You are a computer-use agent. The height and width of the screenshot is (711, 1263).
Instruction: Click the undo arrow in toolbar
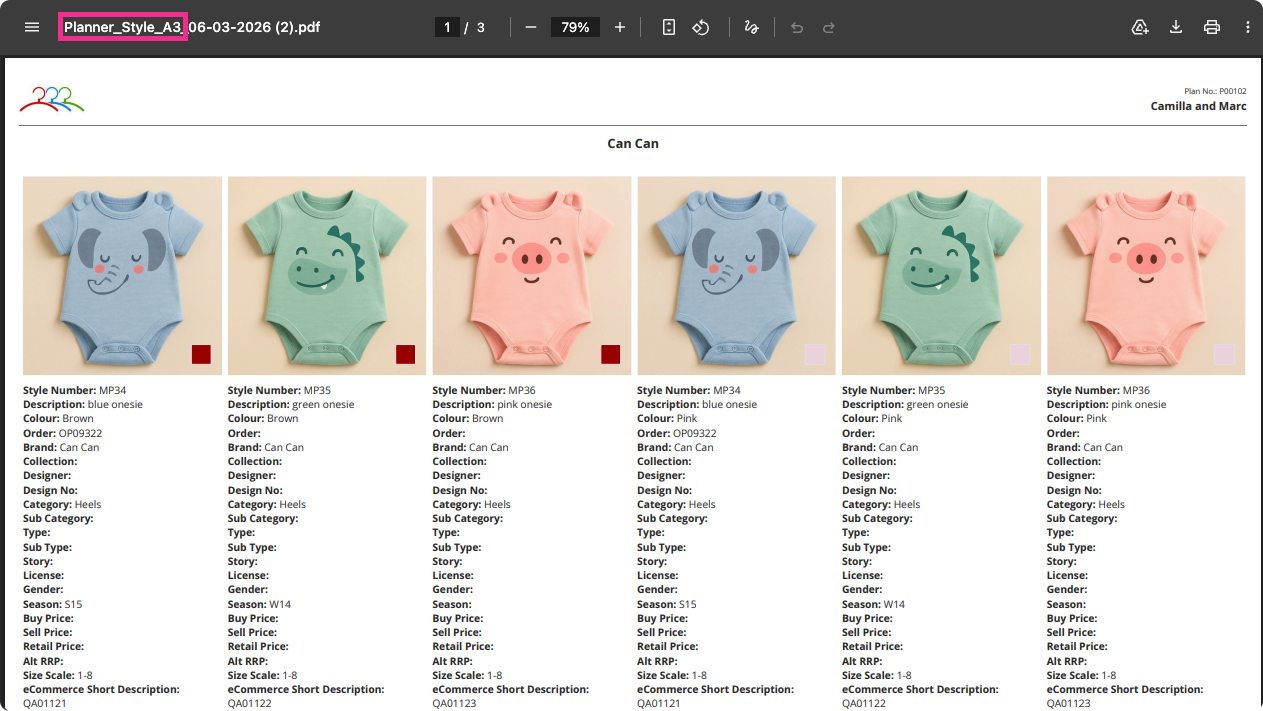797,27
